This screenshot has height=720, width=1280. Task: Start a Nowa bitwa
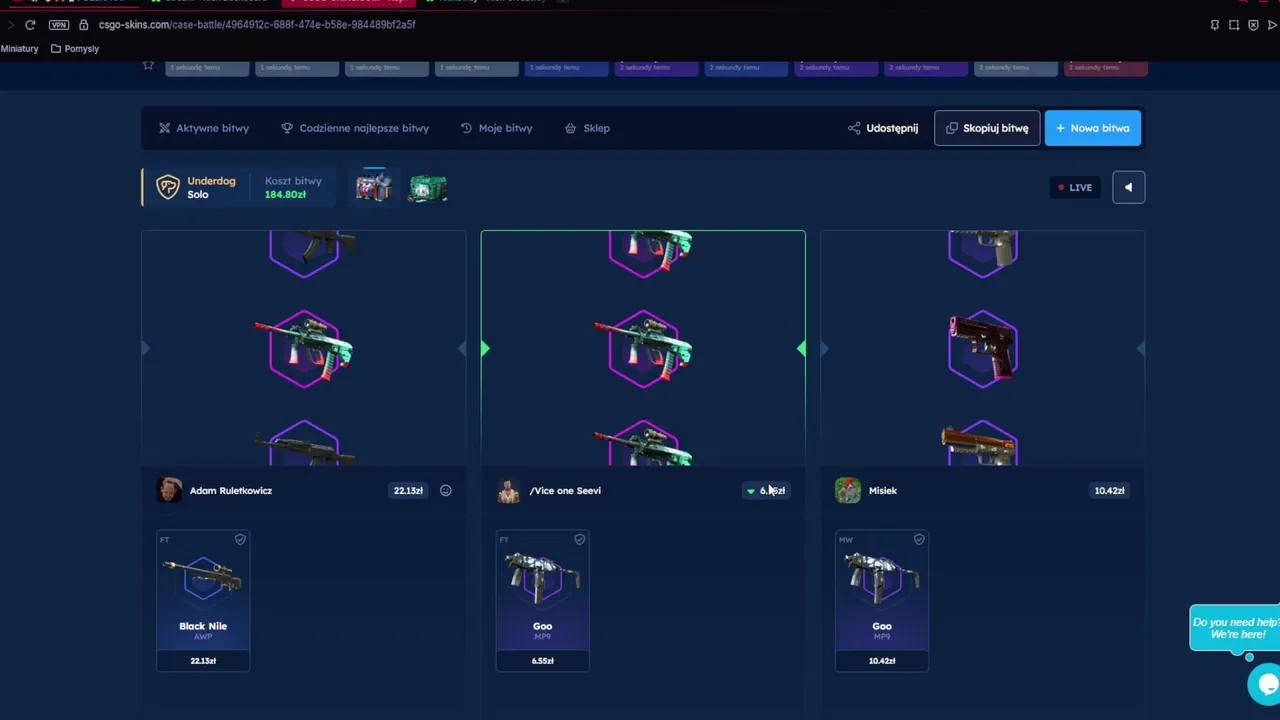click(1092, 128)
